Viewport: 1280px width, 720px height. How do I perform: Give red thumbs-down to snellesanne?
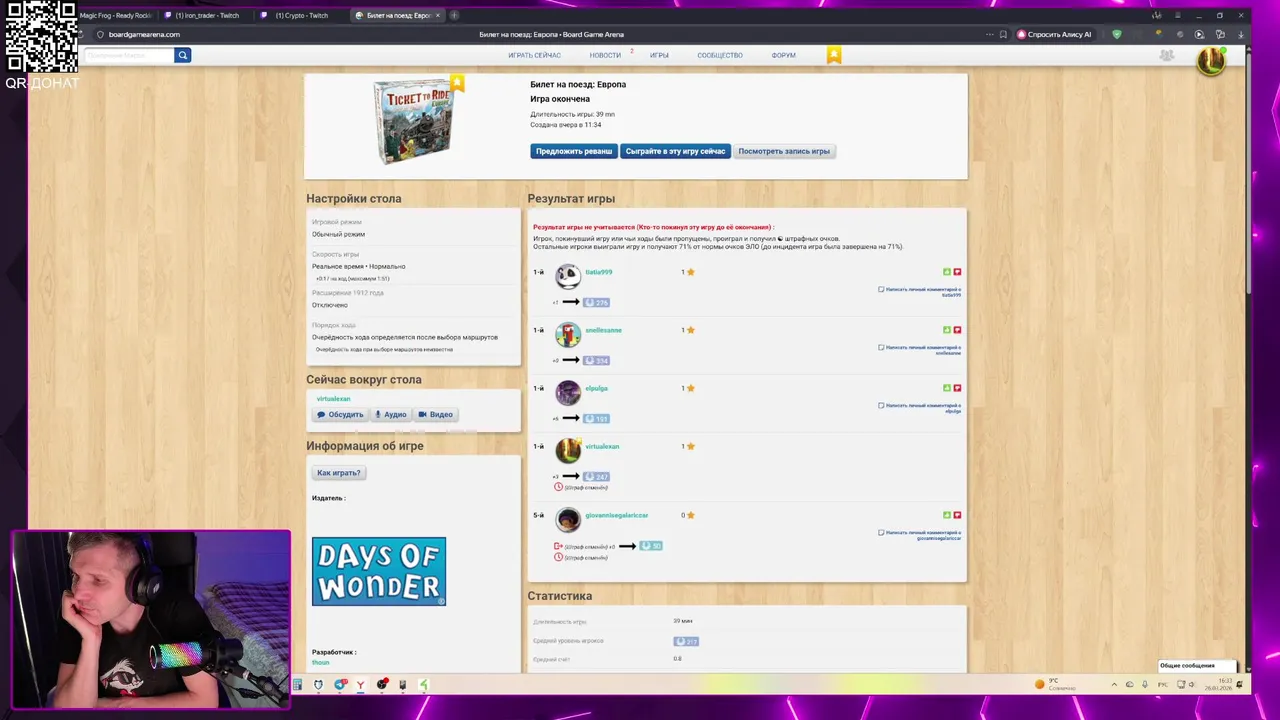[x=957, y=330]
